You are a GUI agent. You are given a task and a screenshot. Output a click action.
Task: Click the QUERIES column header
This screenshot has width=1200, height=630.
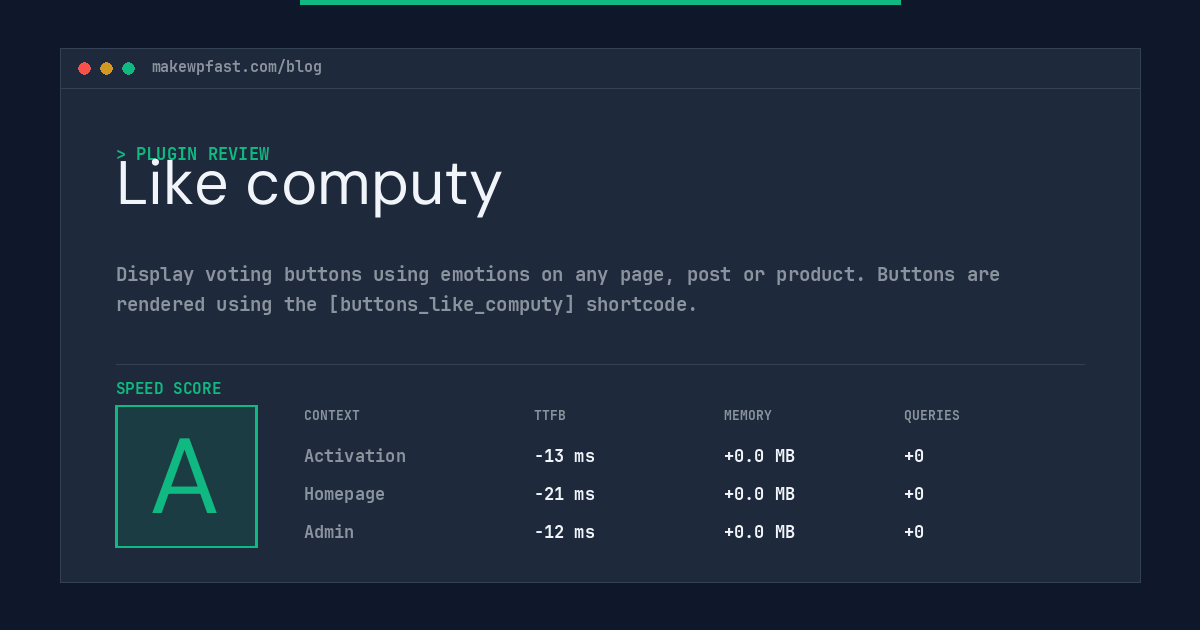[932, 416]
